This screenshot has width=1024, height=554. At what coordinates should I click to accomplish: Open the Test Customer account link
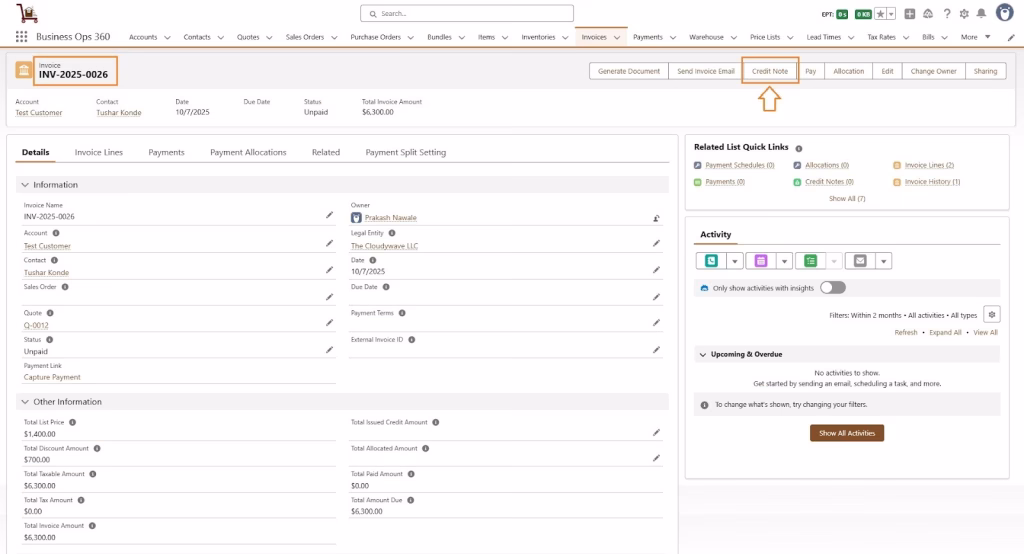click(x=39, y=113)
